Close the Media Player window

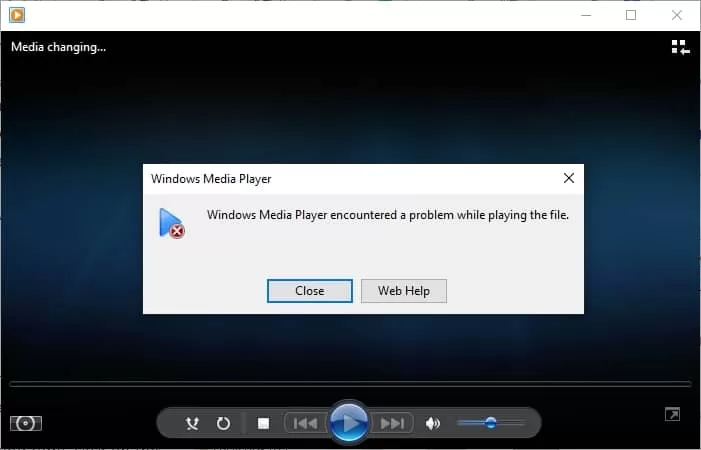point(677,15)
